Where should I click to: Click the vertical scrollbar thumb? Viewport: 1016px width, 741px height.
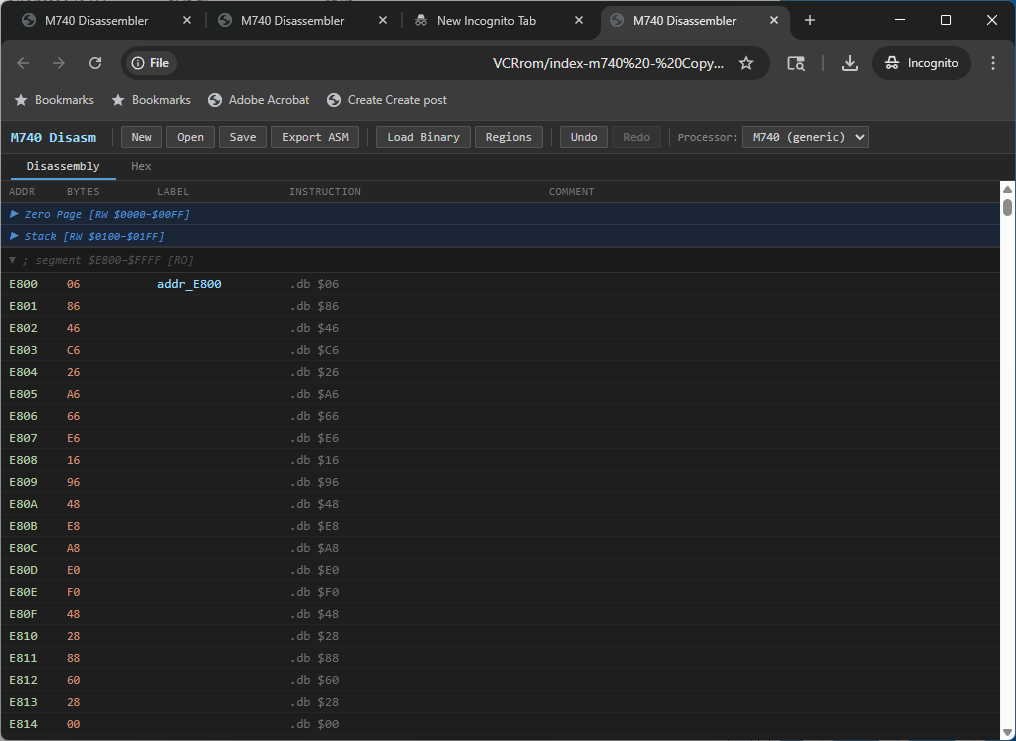click(x=1007, y=207)
